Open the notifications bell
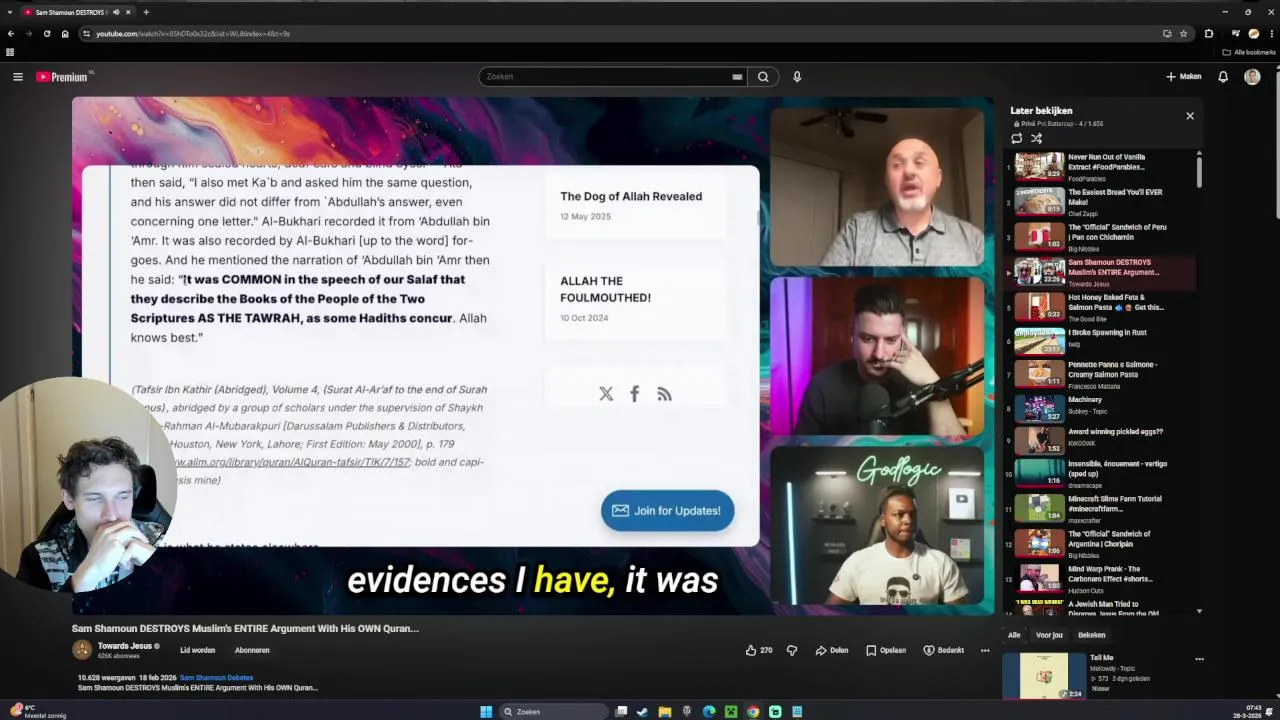This screenshot has width=1280, height=720. [x=1223, y=77]
